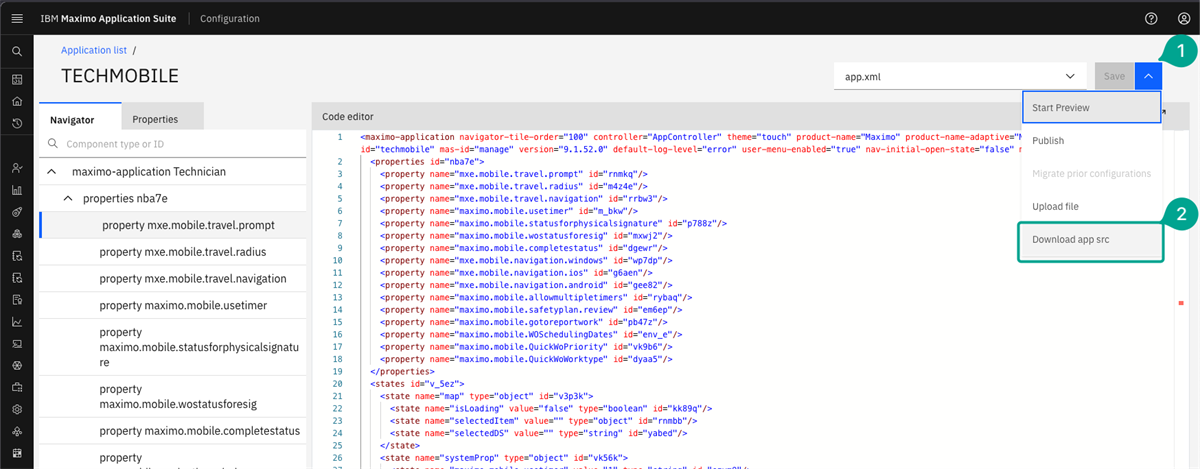Select property mxe.mobile.travel.prompt tree item
1200x469 pixels.
coord(172,225)
